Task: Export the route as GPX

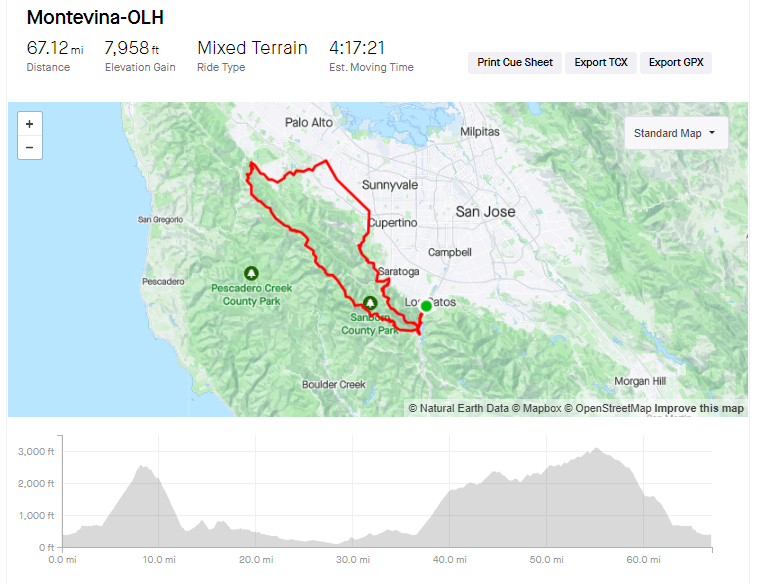Action: click(x=676, y=62)
